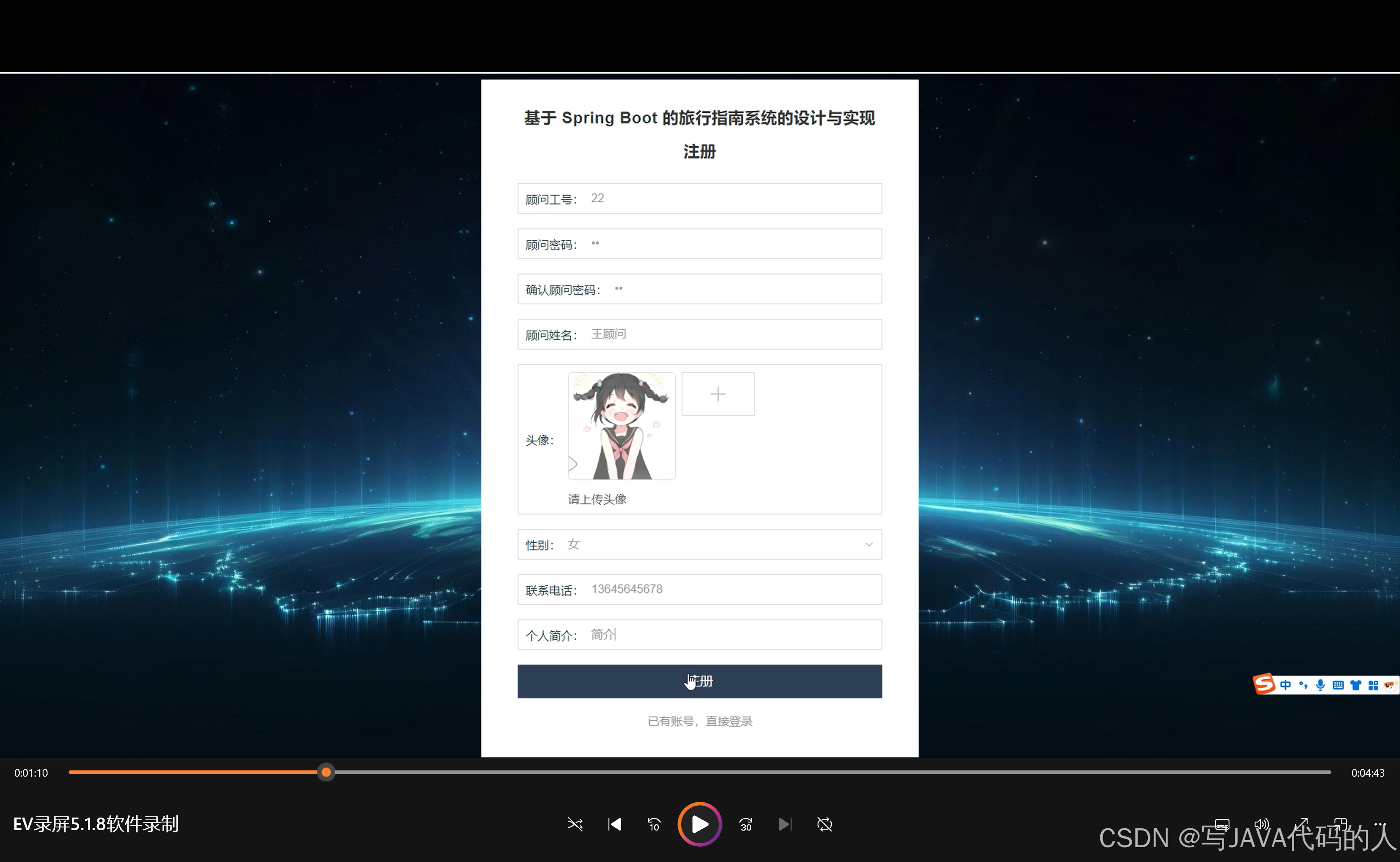Viewport: 1400px width, 862px height.
Task: Open the volume speaker control
Action: pyautogui.click(x=1261, y=824)
